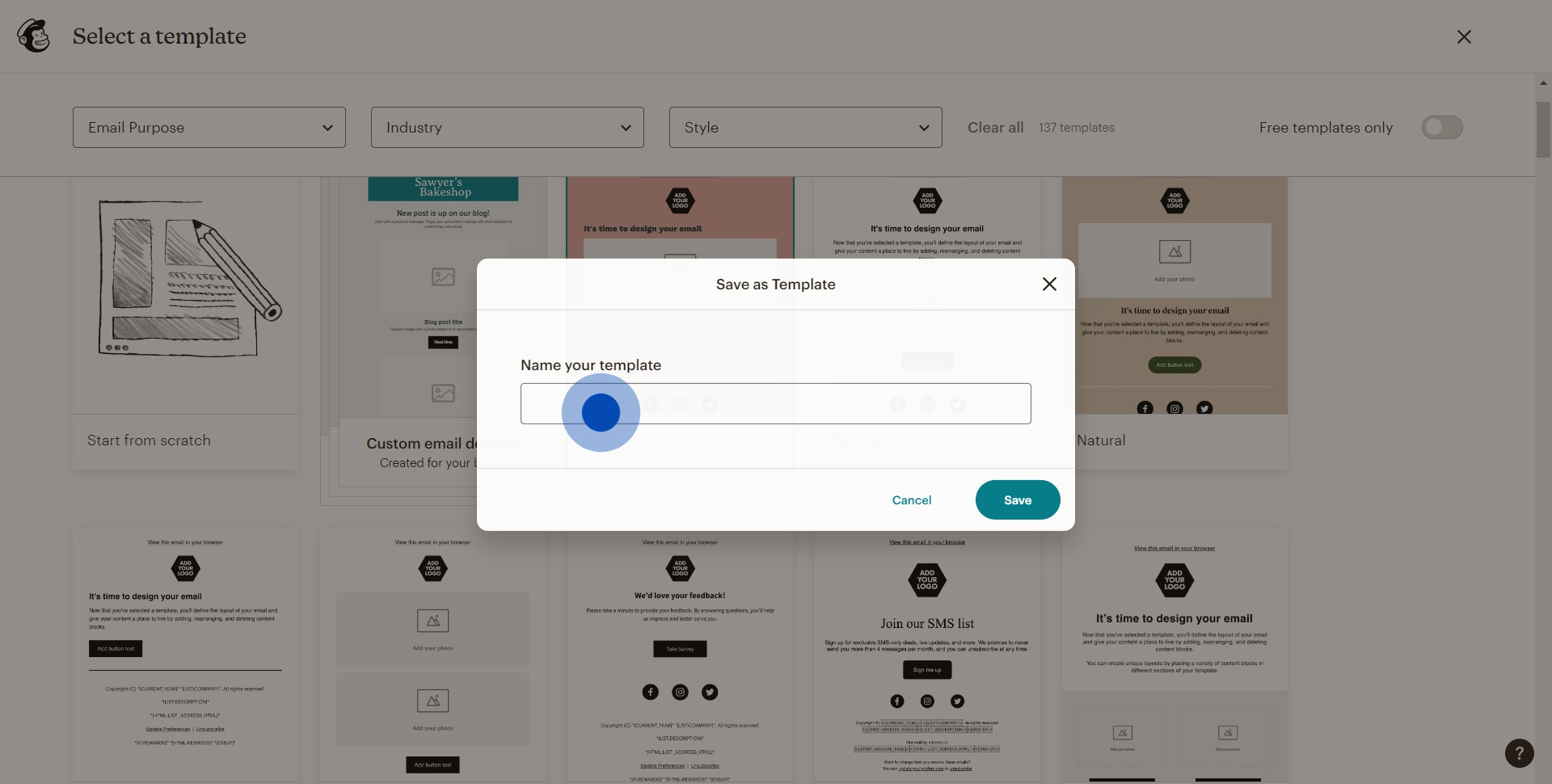Expand the Industry filter dropdown
Image resolution: width=1552 pixels, height=784 pixels.
pos(507,128)
